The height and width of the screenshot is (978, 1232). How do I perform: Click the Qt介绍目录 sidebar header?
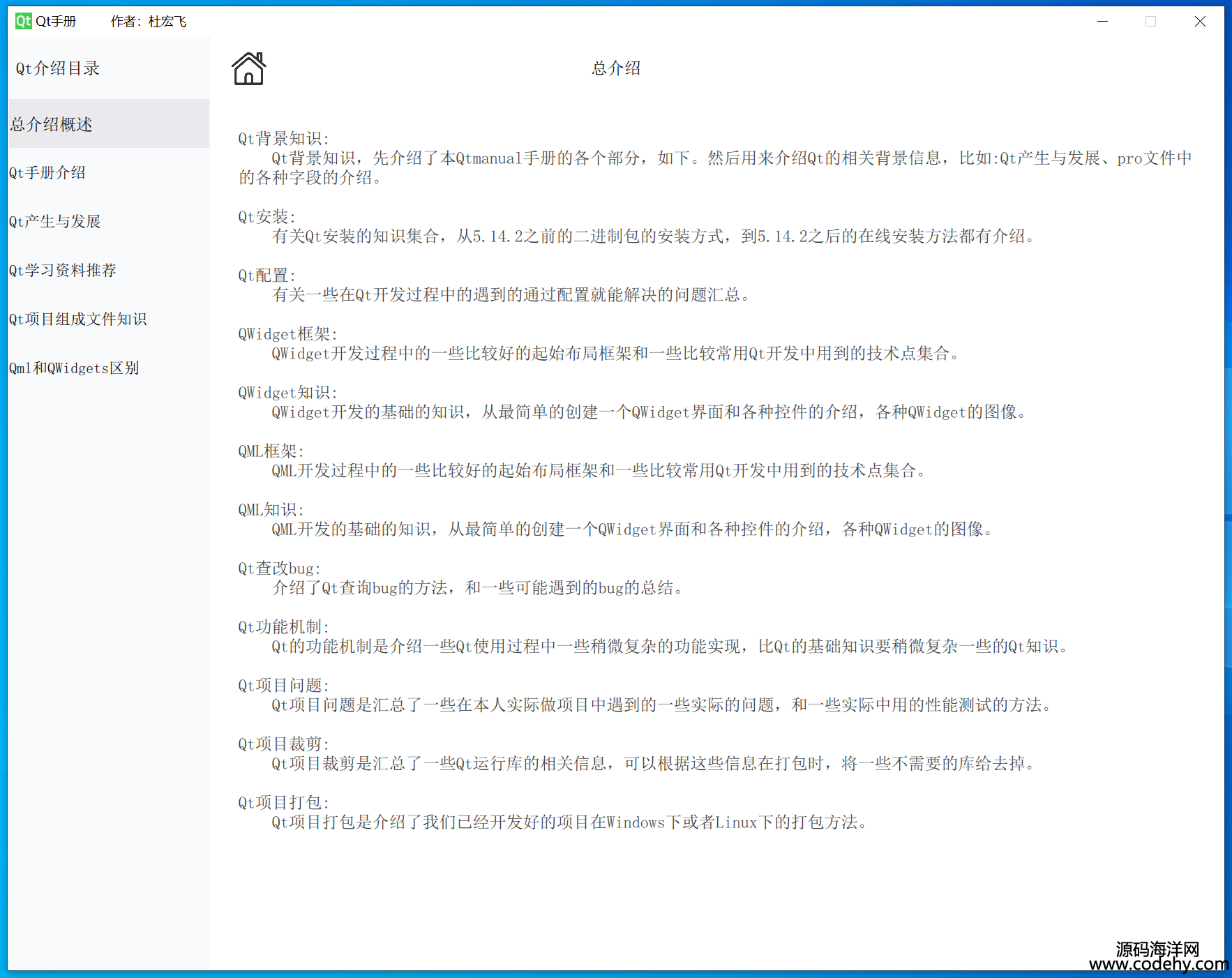point(58,68)
